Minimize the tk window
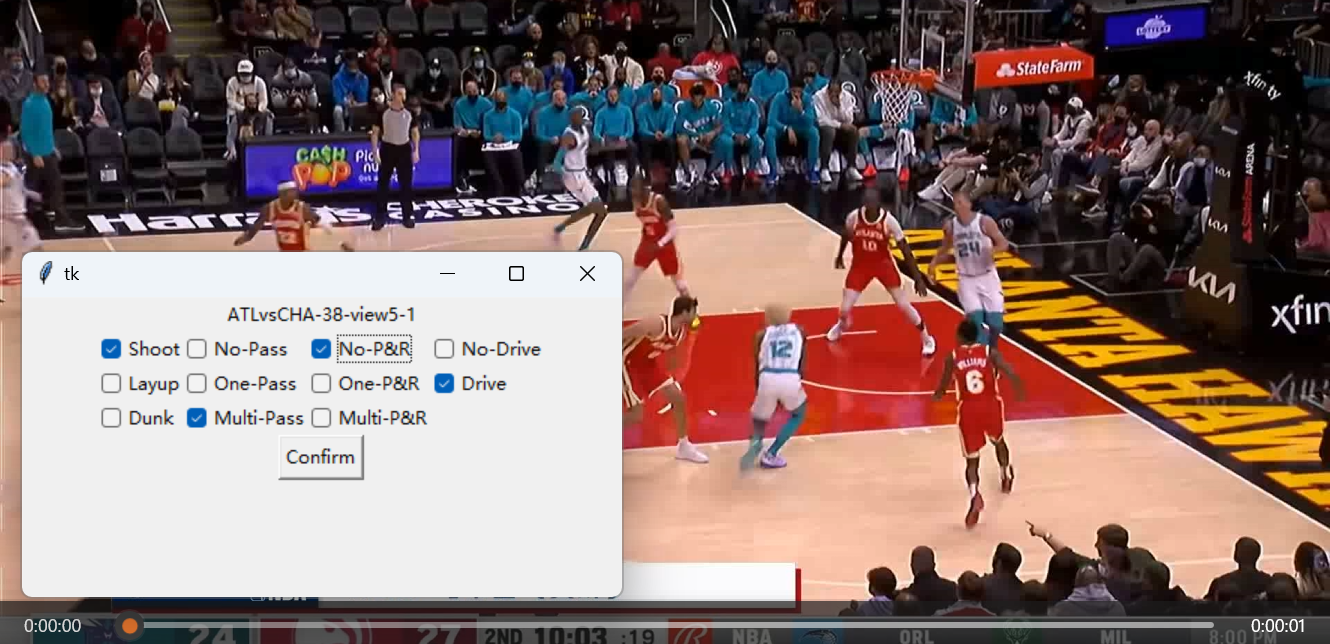This screenshot has width=1330, height=644. tap(447, 274)
